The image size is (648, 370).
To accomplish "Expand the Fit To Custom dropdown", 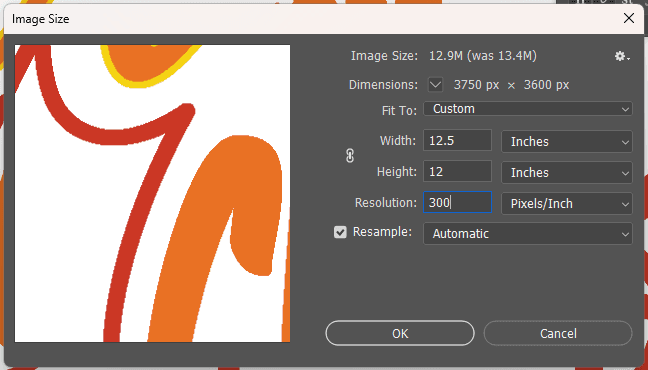I will tap(528, 109).
